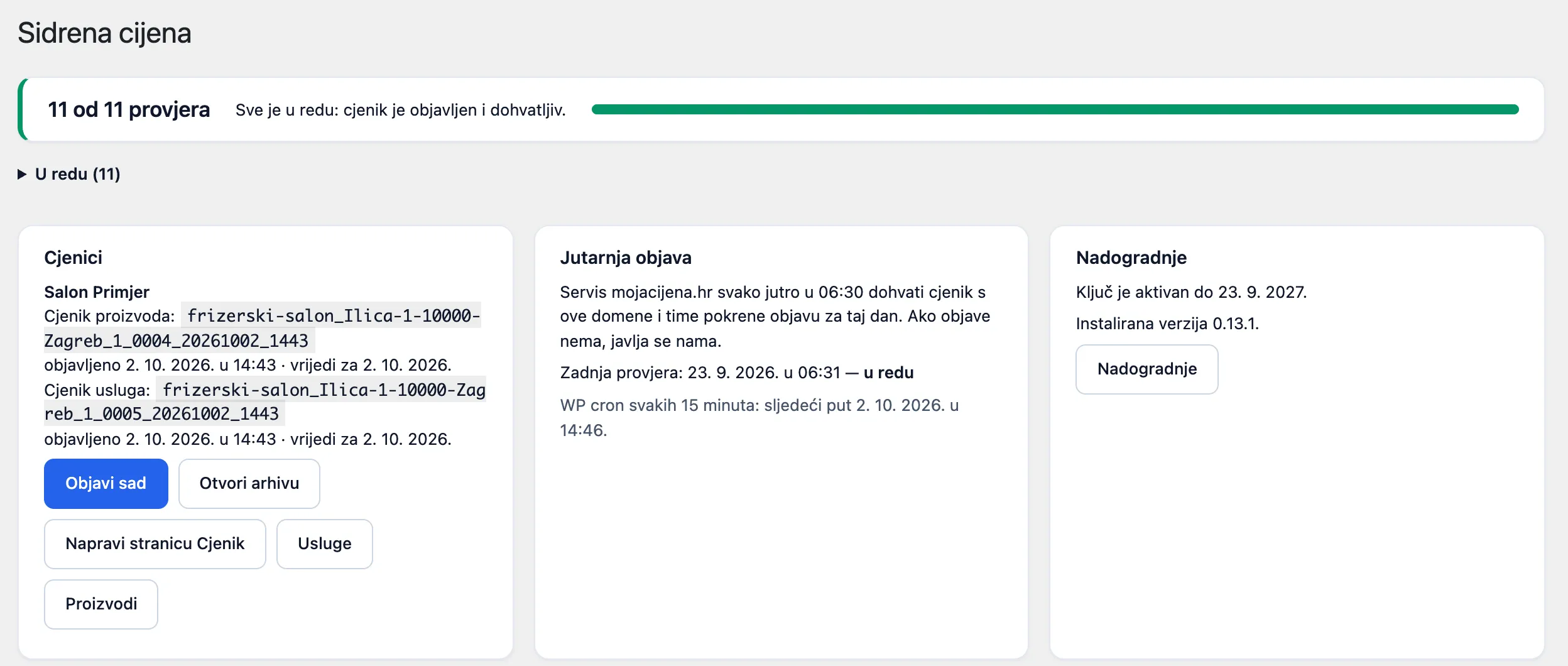Expand the 'U redu (11)' disclosure triangle

(22, 174)
